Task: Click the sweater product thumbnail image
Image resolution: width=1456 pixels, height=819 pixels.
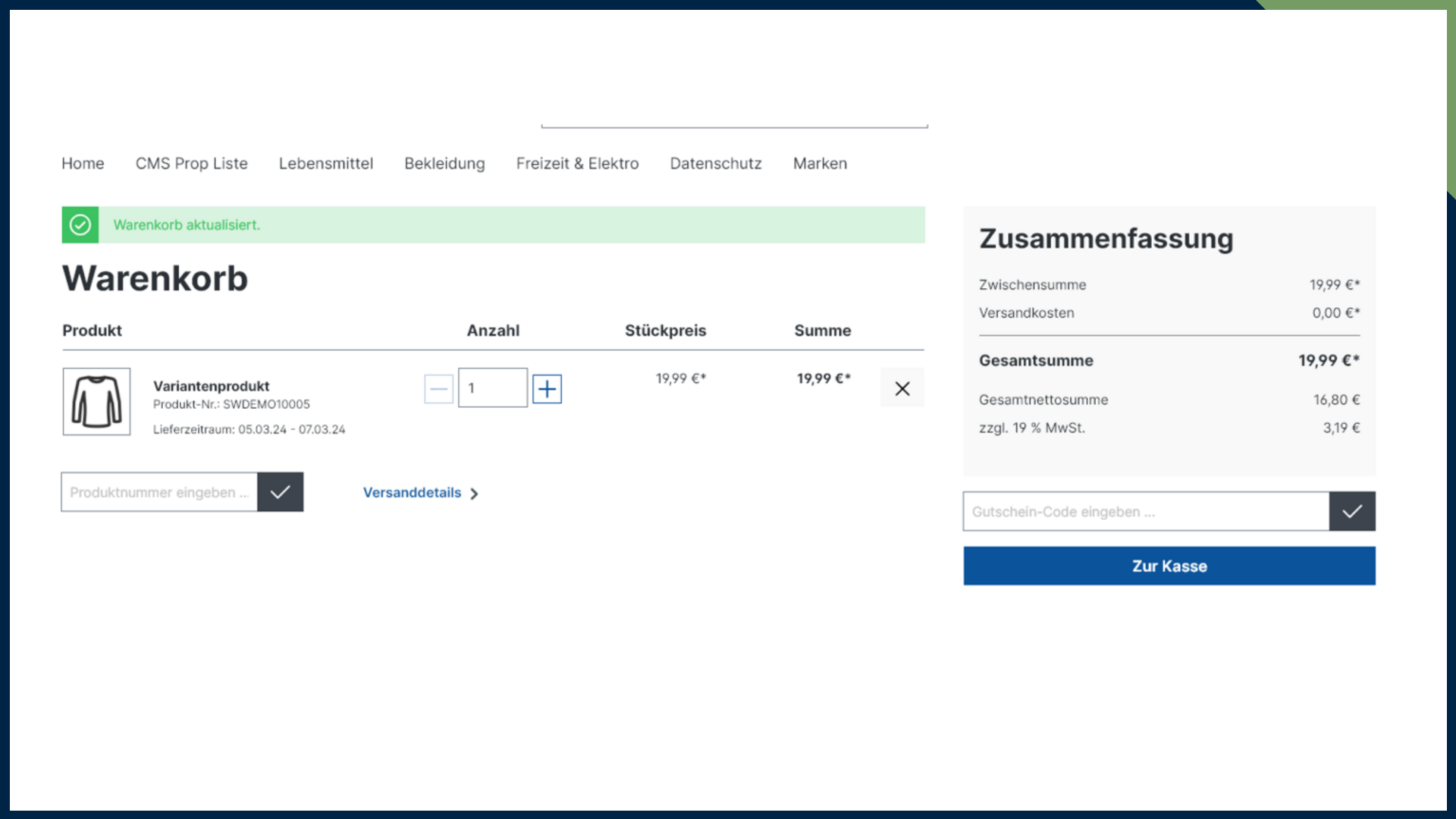Action: click(96, 402)
